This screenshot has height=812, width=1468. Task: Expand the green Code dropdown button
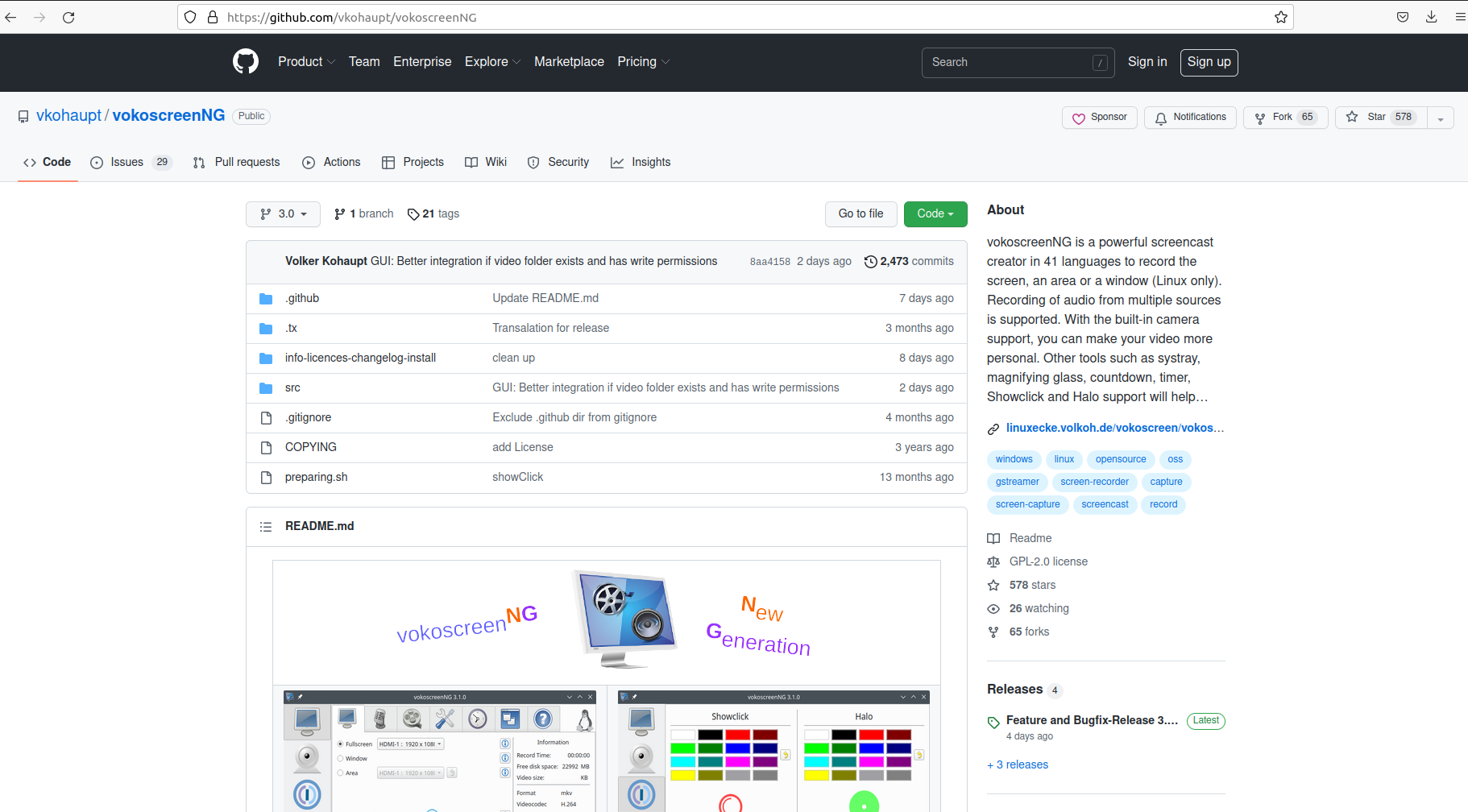[935, 214]
